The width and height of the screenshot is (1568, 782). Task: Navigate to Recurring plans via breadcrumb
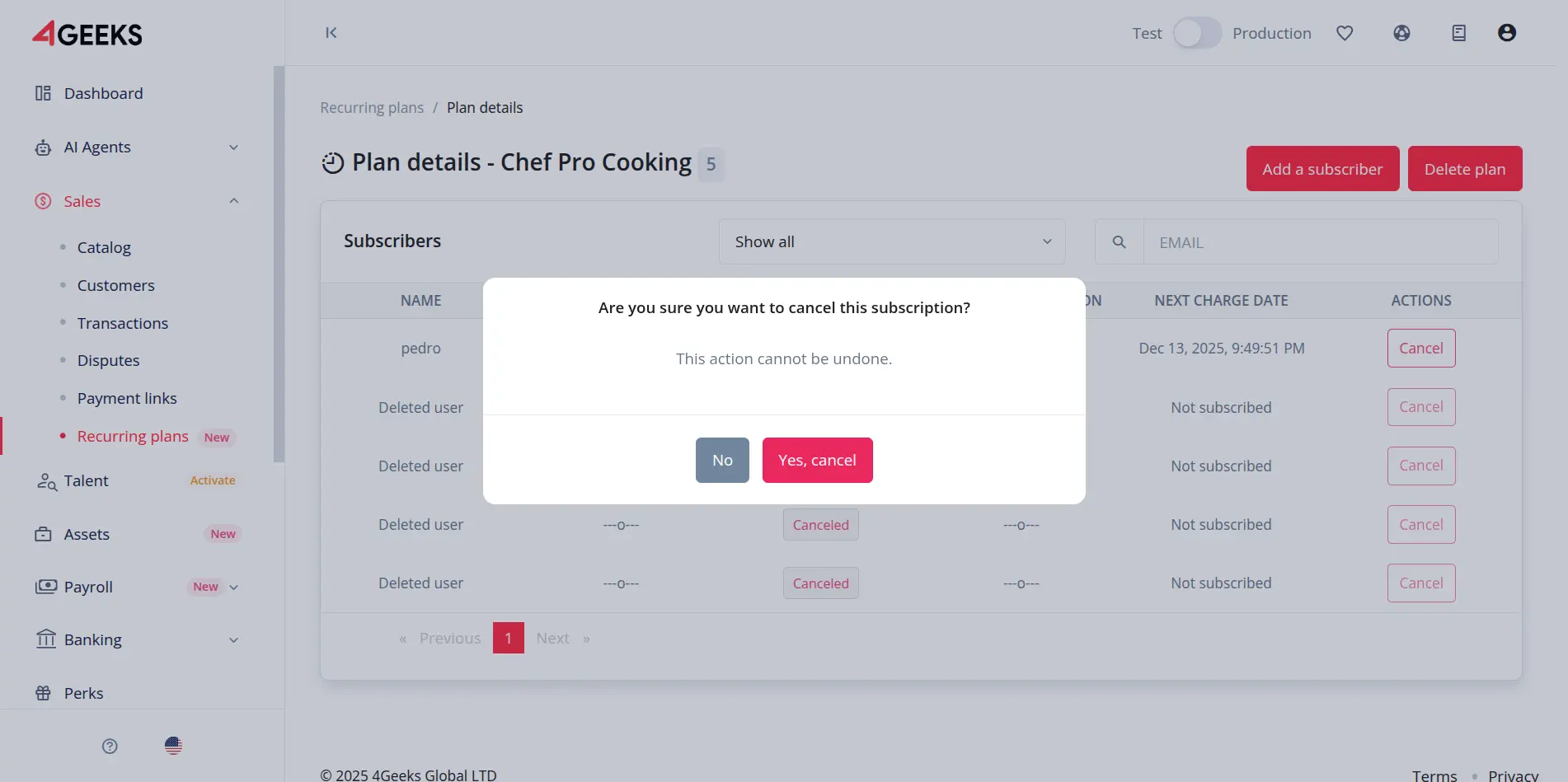click(x=372, y=107)
